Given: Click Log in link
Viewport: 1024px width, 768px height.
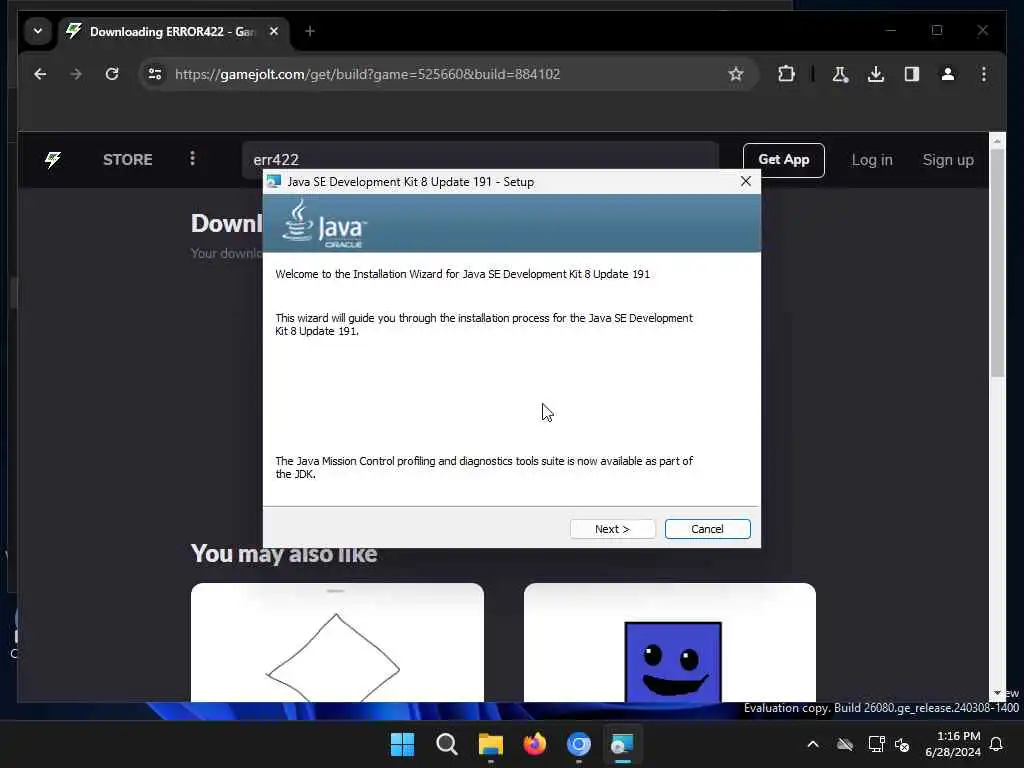Looking at the screenshot, I should pos(872,160).
